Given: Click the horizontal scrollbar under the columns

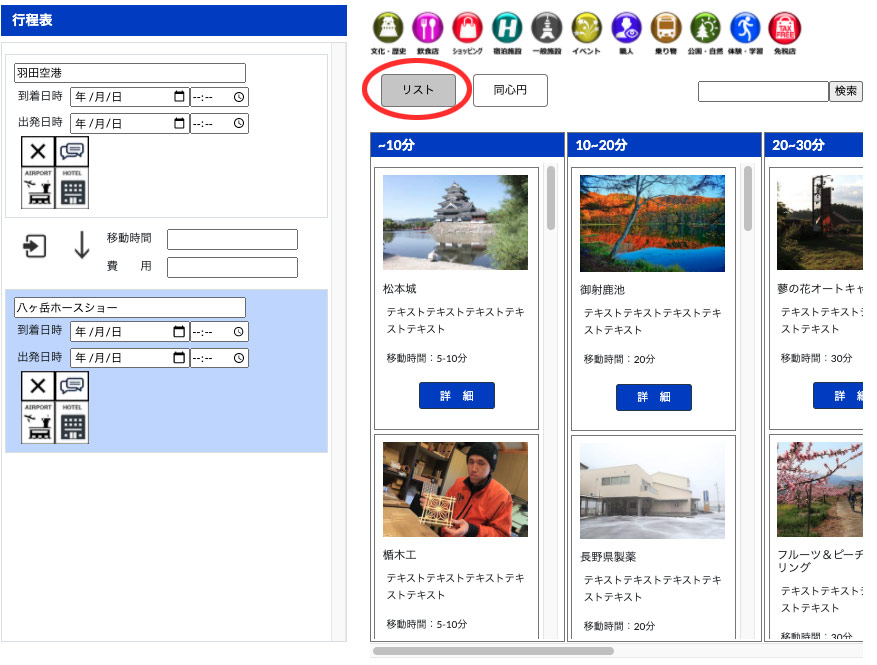Looking at the screenshot, I should point(493,651).
